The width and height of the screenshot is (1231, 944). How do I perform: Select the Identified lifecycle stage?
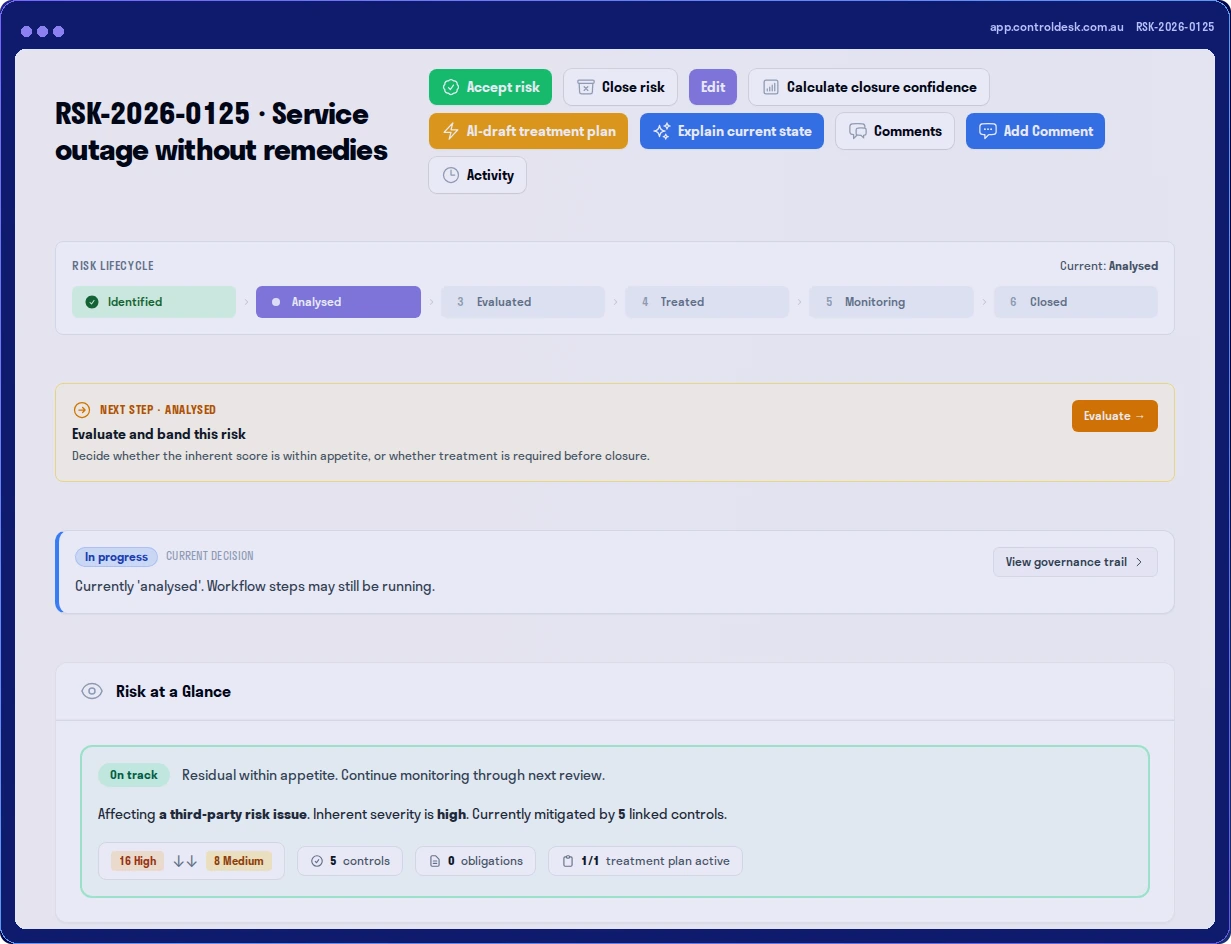click(x=154, y=302)
